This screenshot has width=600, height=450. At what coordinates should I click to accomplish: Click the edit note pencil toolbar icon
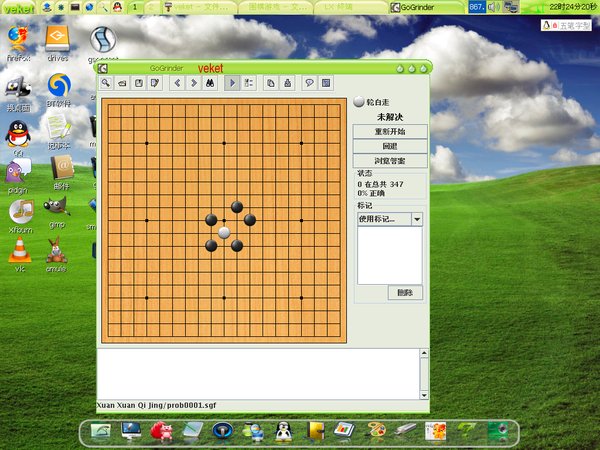155,83
